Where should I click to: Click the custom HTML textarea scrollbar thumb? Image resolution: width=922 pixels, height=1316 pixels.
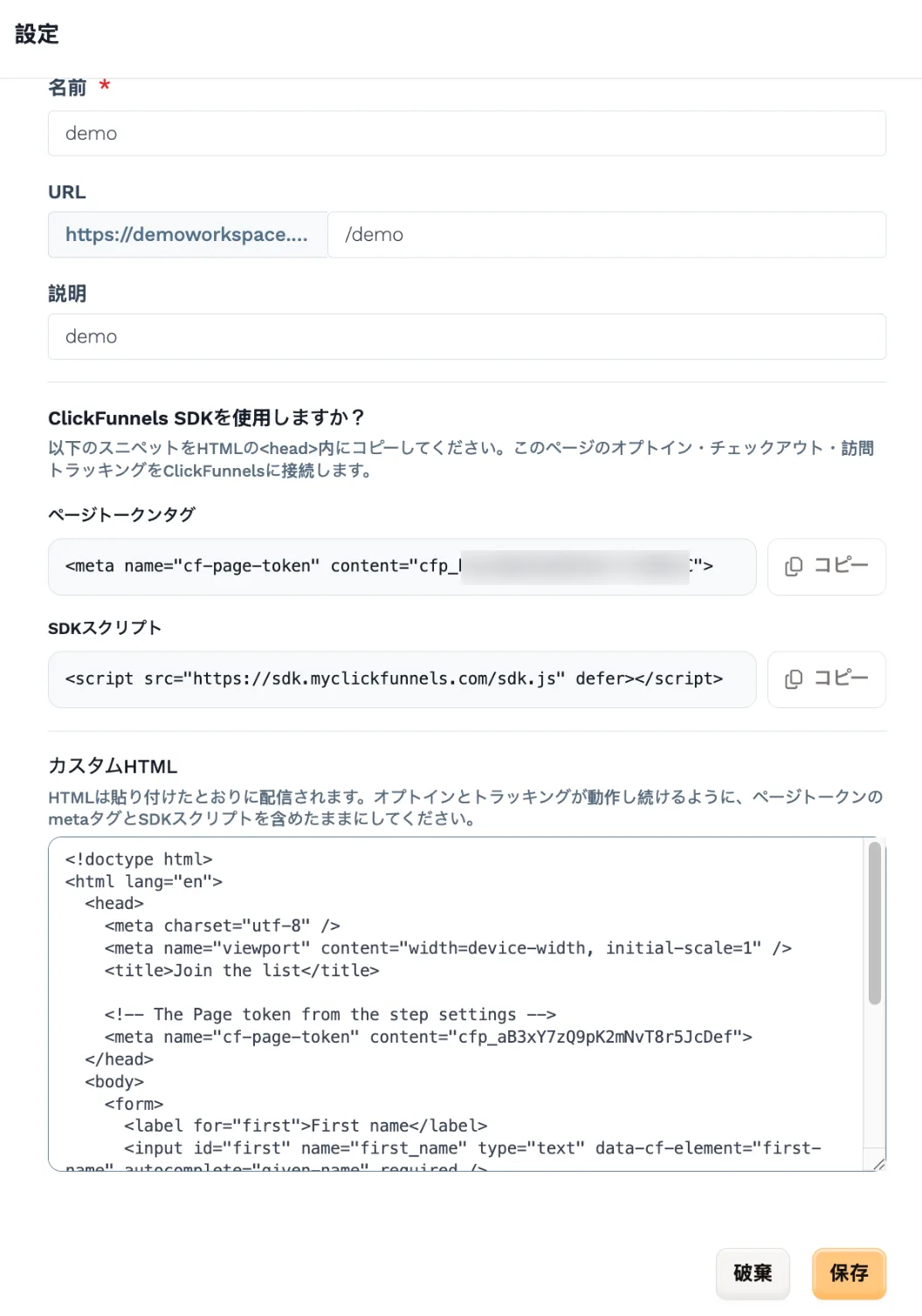click(x=875, y=923)
